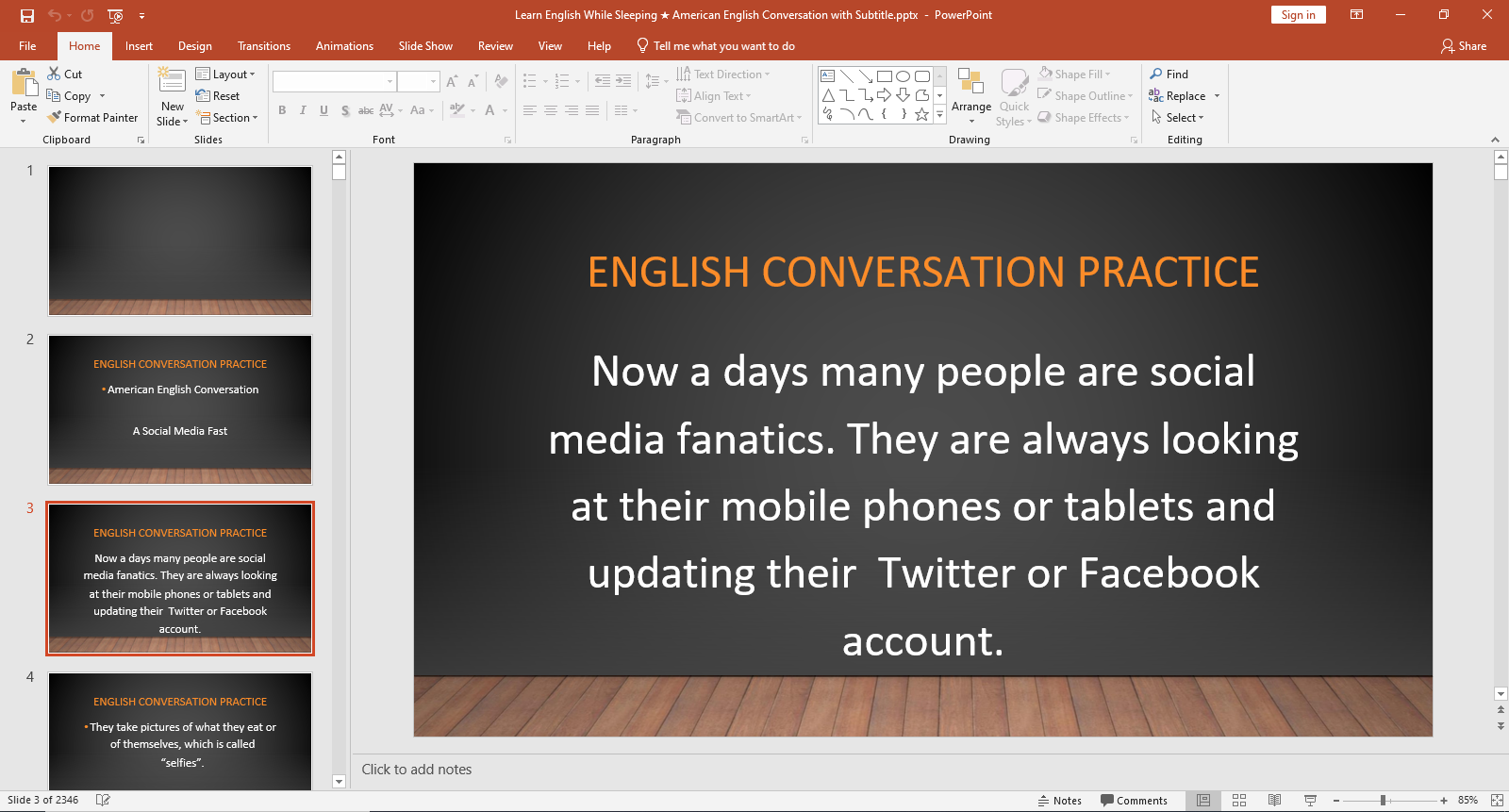Open the Arrange options
1509x812 pixels.
pyautogui.click(x=971, y=94)
